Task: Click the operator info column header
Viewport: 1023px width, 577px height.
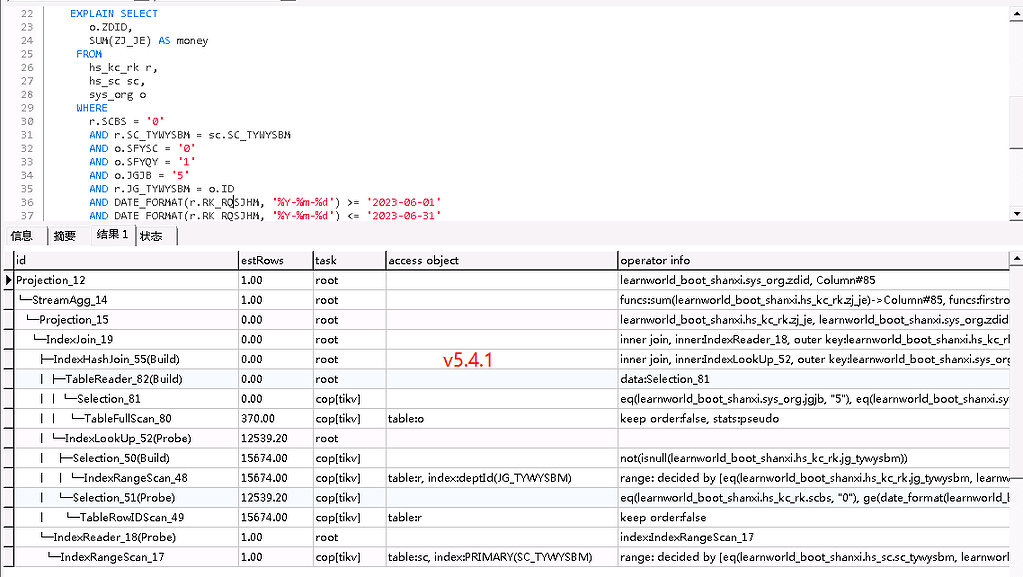Action: [x=655, y=260]
